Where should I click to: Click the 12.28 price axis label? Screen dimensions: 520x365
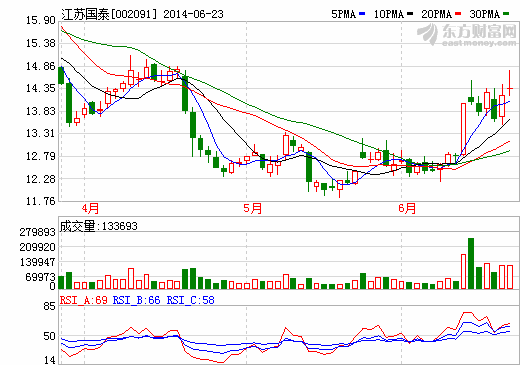coord(41,179)
